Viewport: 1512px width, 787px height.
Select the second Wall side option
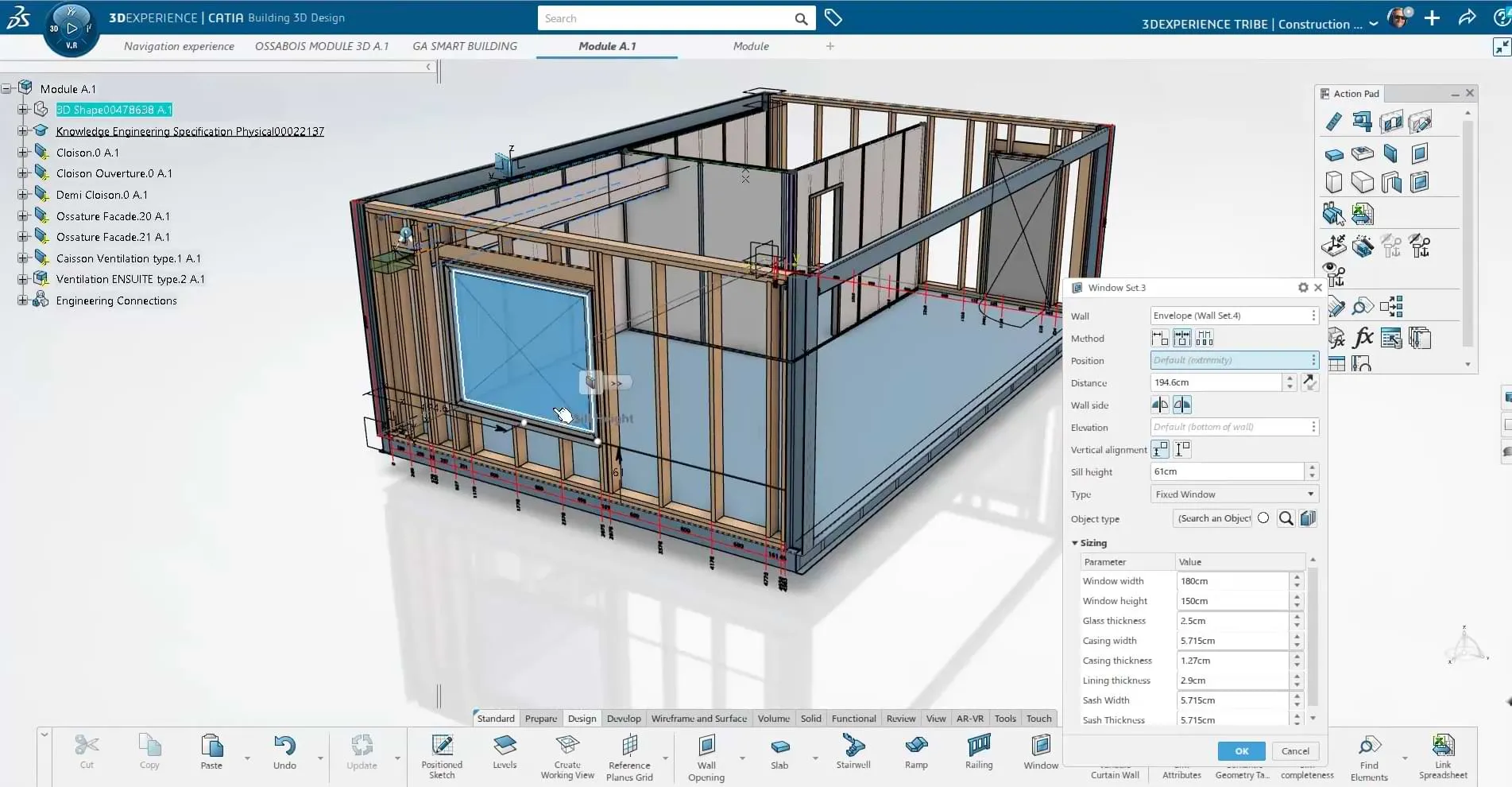[1182, 405]
